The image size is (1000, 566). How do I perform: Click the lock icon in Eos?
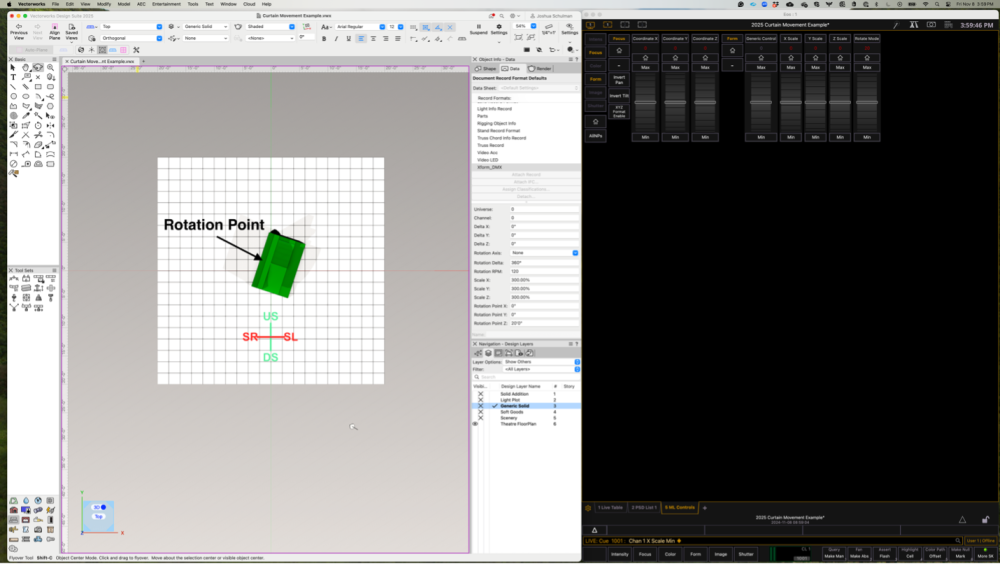tap(985, 519)
